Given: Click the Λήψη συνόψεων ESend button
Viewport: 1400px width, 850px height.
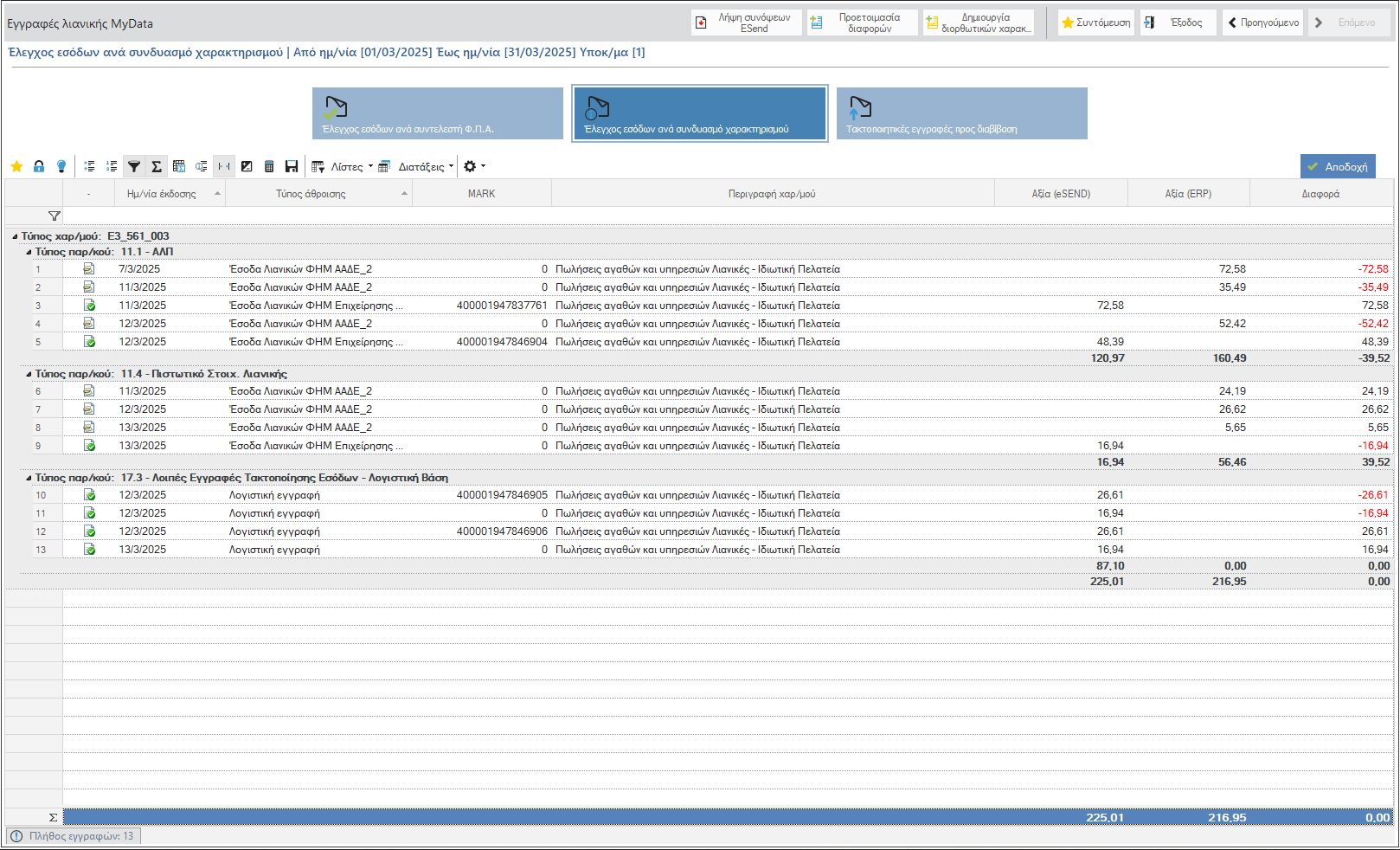Looking at the screenshot, I should click(747, 23).
